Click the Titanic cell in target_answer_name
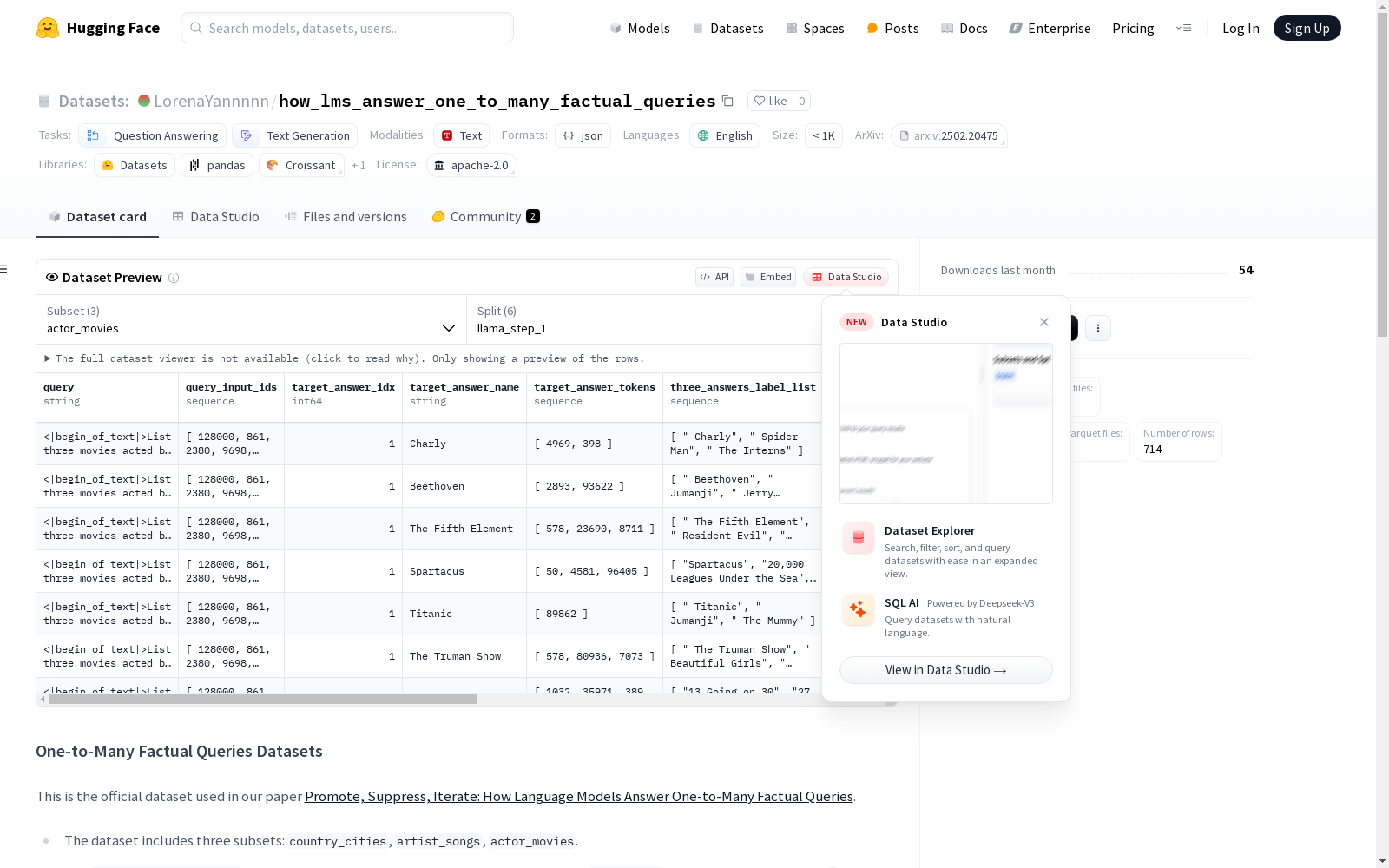The height and width of the screenshot is (868, 1389). (x=464, y=614)
